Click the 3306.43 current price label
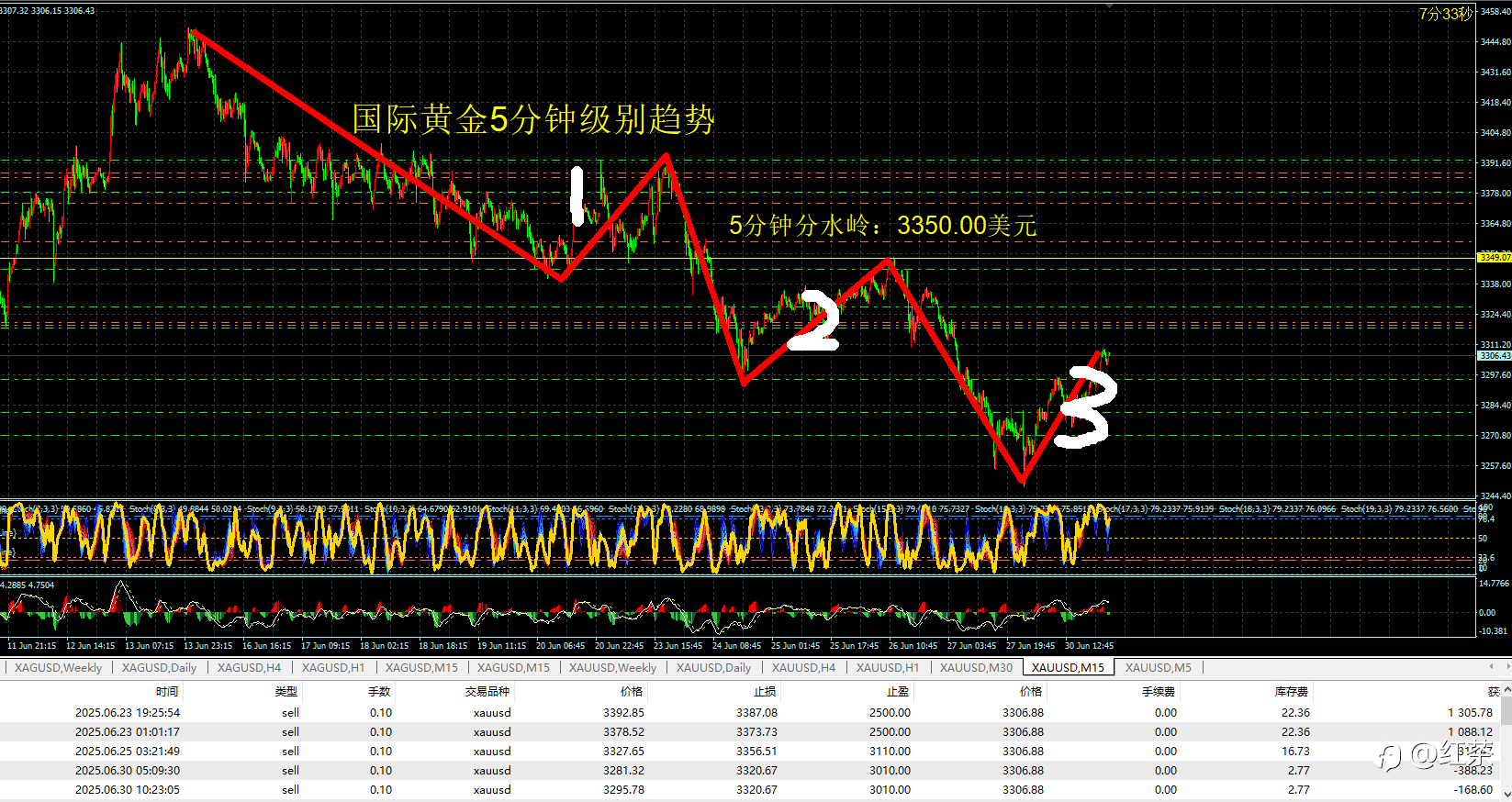The width and height of the screenshot is (1512, 802). coord(1494,355)
